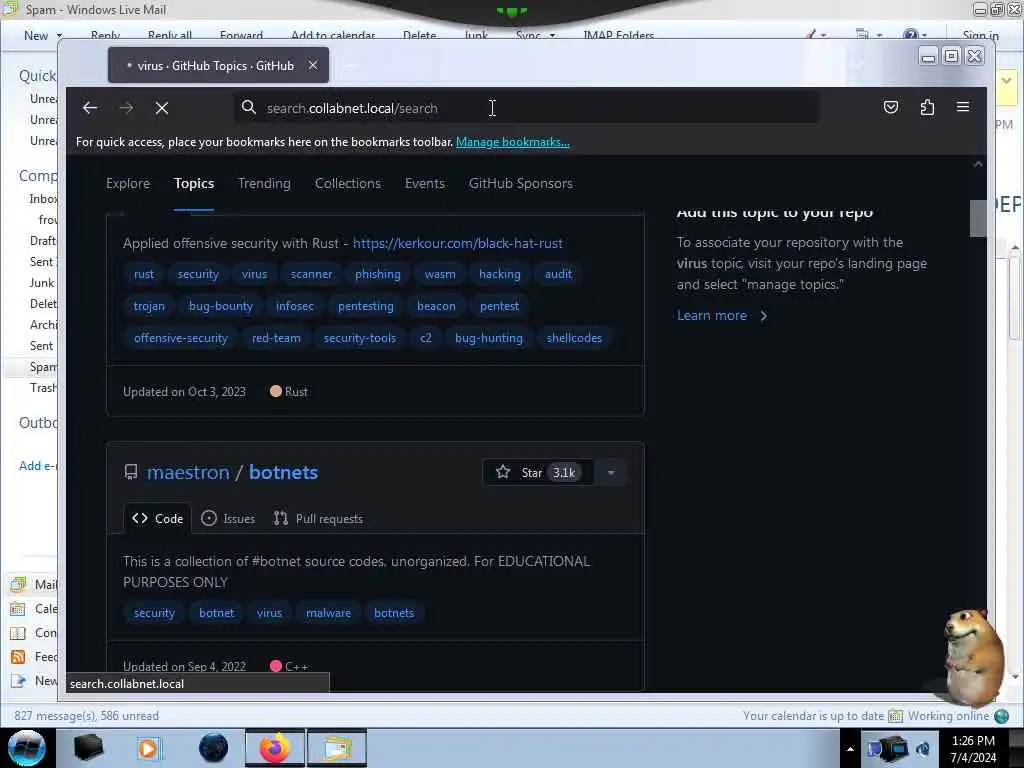Open the maestron user link
The width and height of the screenshot is (1024, 768).
(188, 472)
